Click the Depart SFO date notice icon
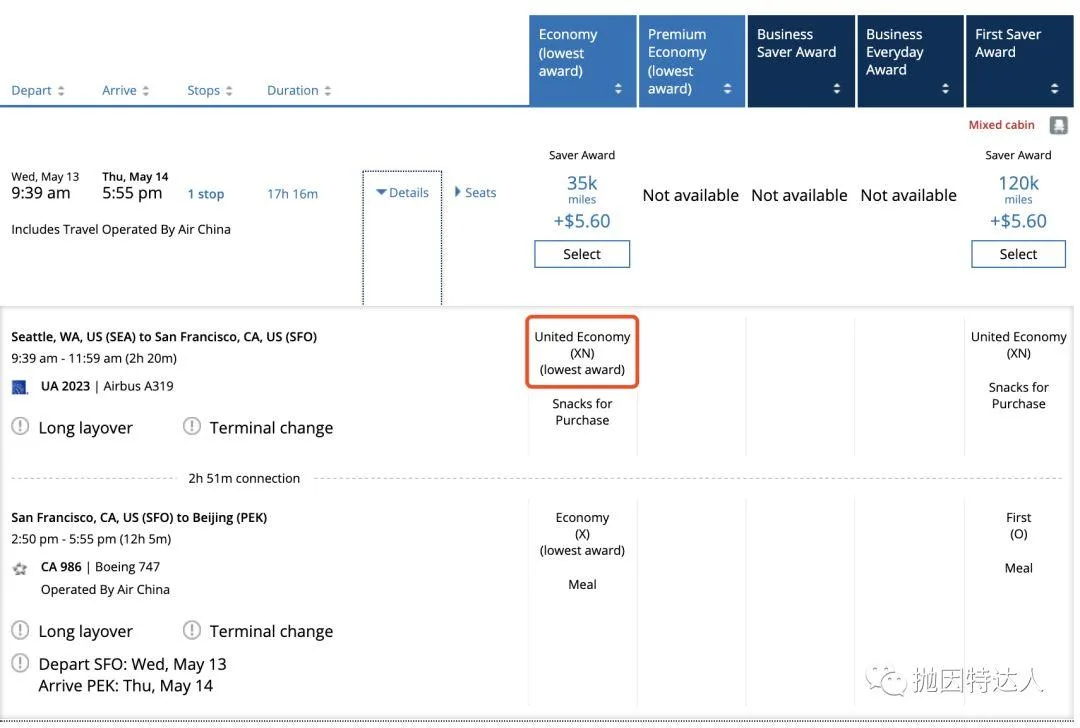Image resolution: width=1080 pixels, height=728 pixels. tap(21, 663)
